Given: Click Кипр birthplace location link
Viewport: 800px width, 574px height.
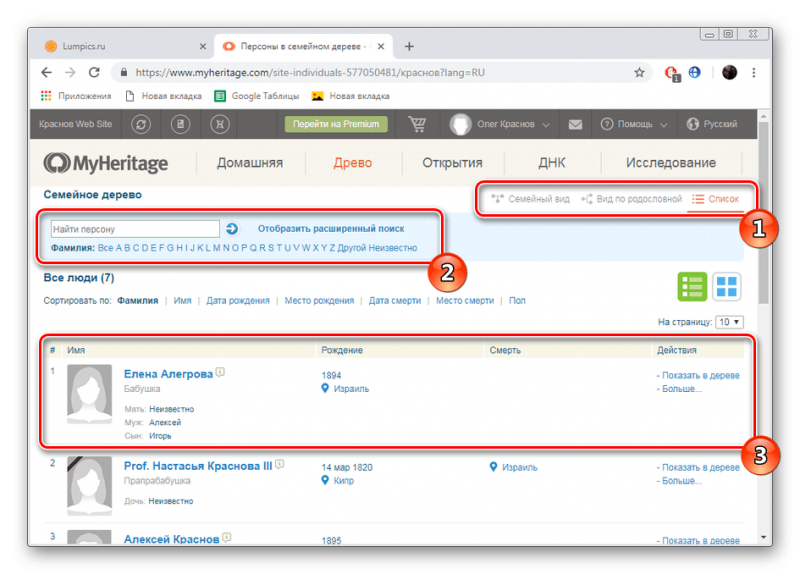Looking at the screenshot, I should pos(343,481).
